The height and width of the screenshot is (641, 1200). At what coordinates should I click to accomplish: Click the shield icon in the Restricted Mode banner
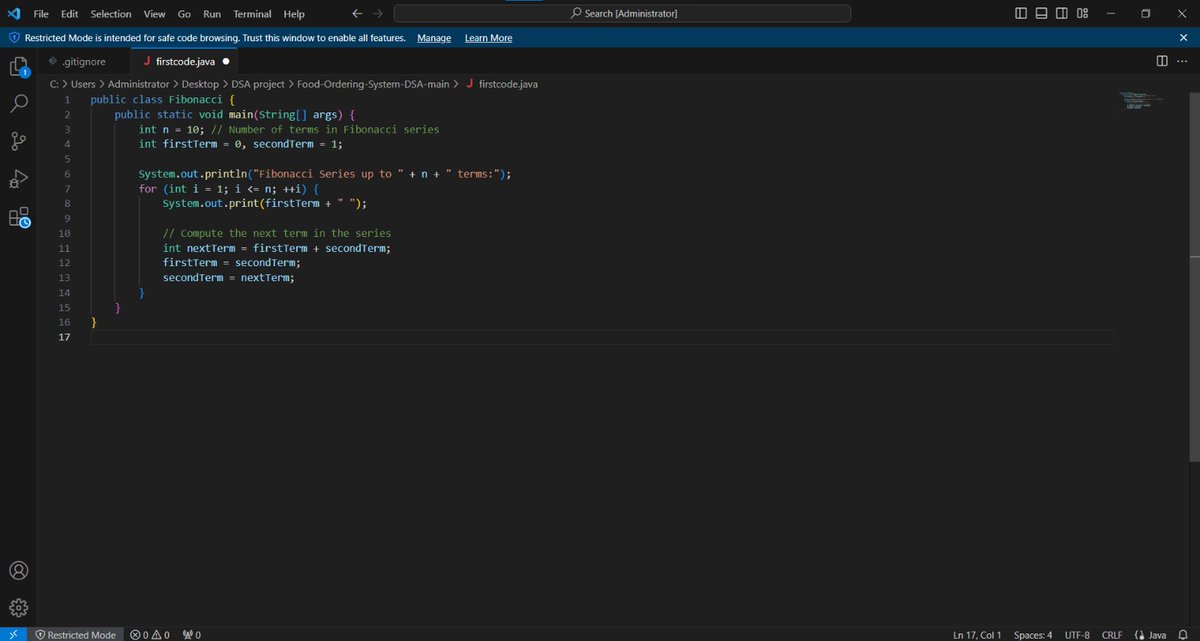coord(14,38)
